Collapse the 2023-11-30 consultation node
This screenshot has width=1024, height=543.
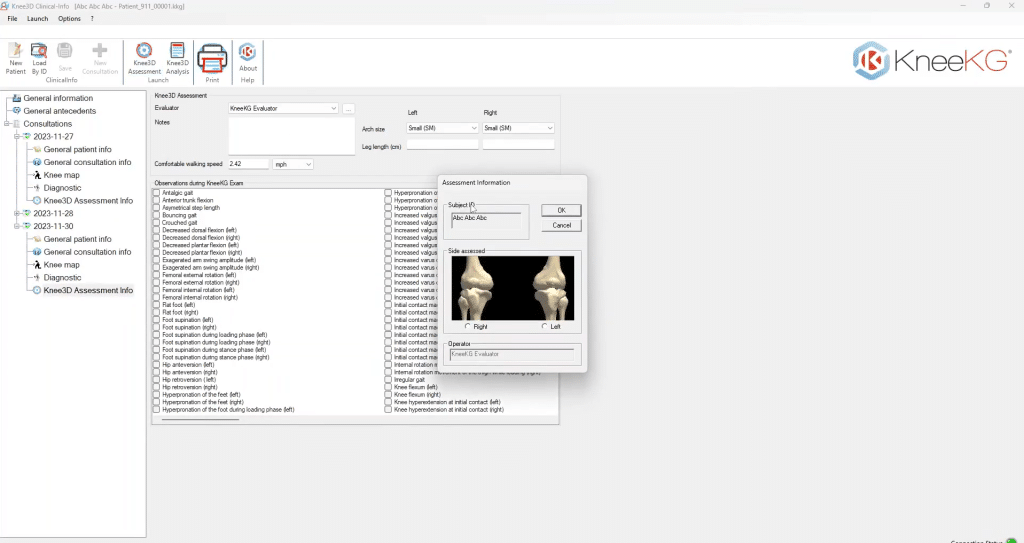[x=17, y=226]
